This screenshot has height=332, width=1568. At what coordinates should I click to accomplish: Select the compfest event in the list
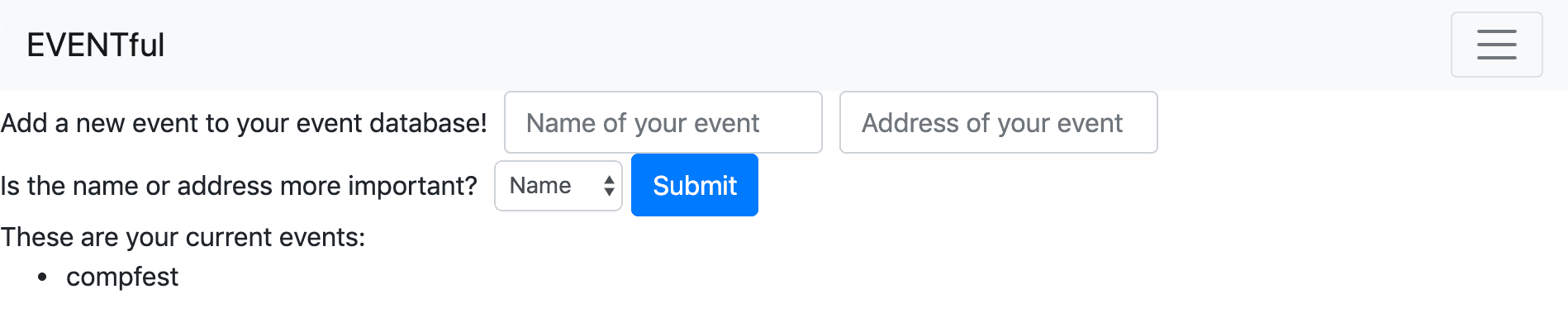pos(122,277)
